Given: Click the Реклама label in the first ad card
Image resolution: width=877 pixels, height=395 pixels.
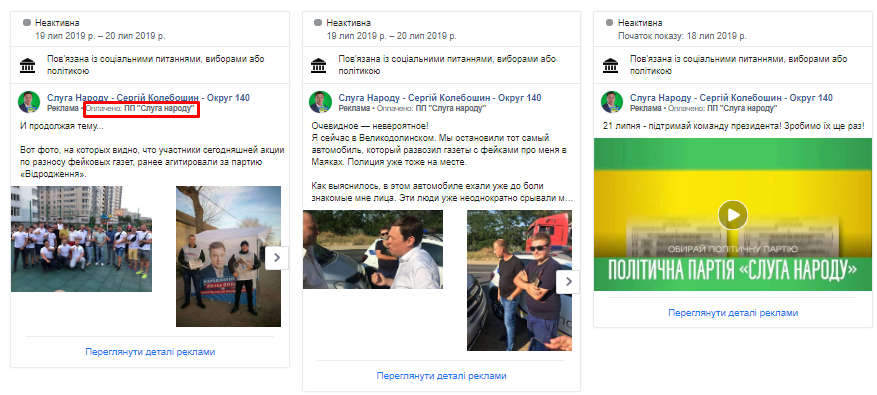Looking at the screenshot, I should pos(63,109).
